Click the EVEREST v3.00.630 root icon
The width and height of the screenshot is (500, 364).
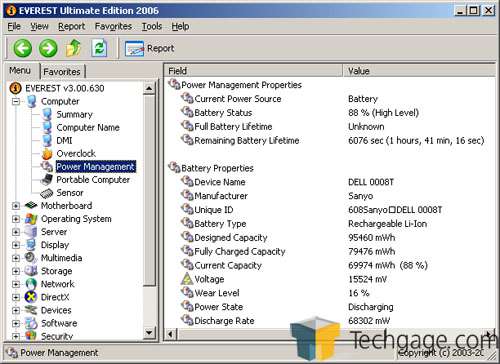[15, 88]
